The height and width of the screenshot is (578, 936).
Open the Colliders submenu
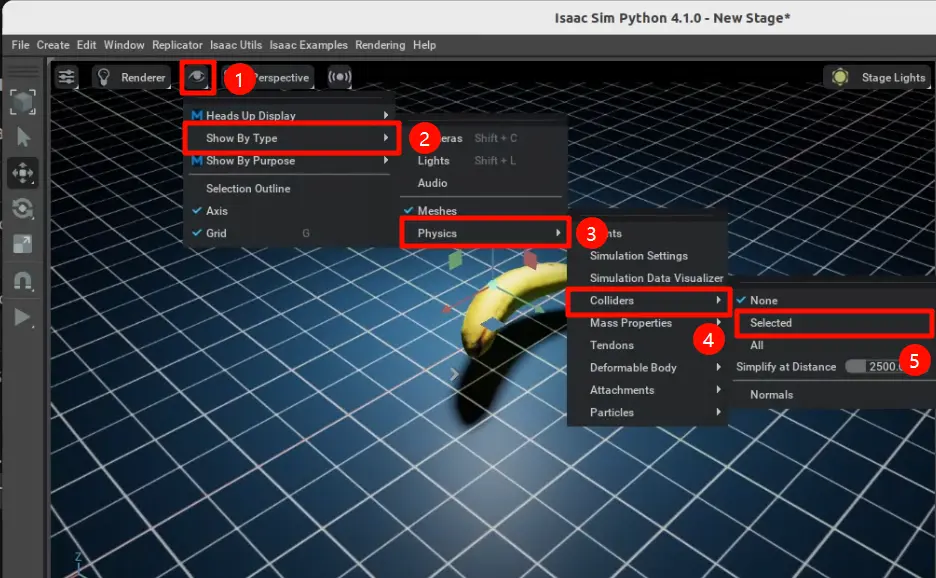pyautogui.click(x=649, y=300)
